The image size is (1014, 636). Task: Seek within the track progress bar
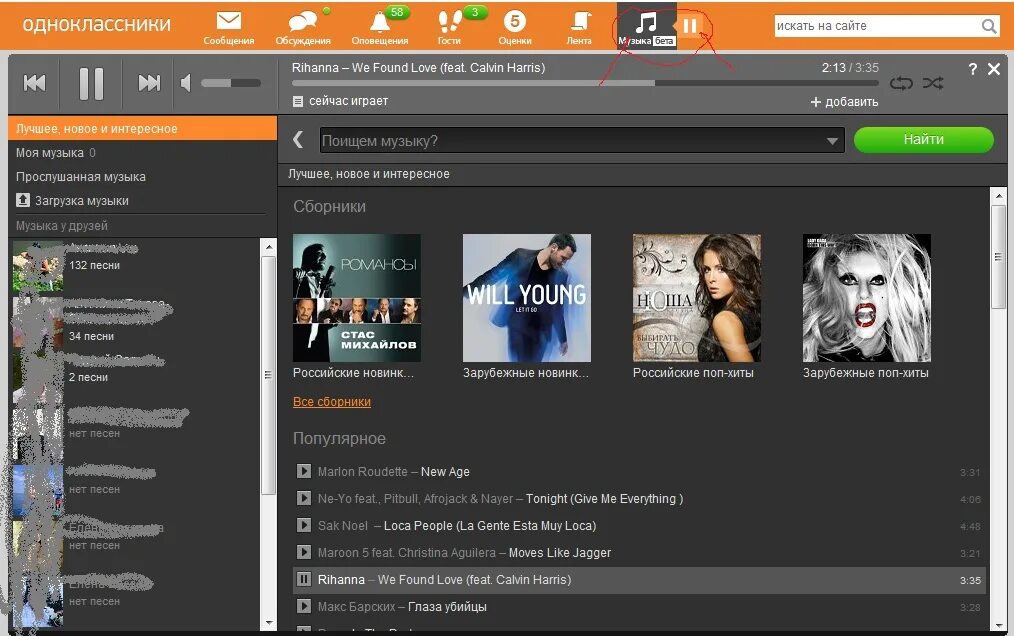click(x=585, y=83)
